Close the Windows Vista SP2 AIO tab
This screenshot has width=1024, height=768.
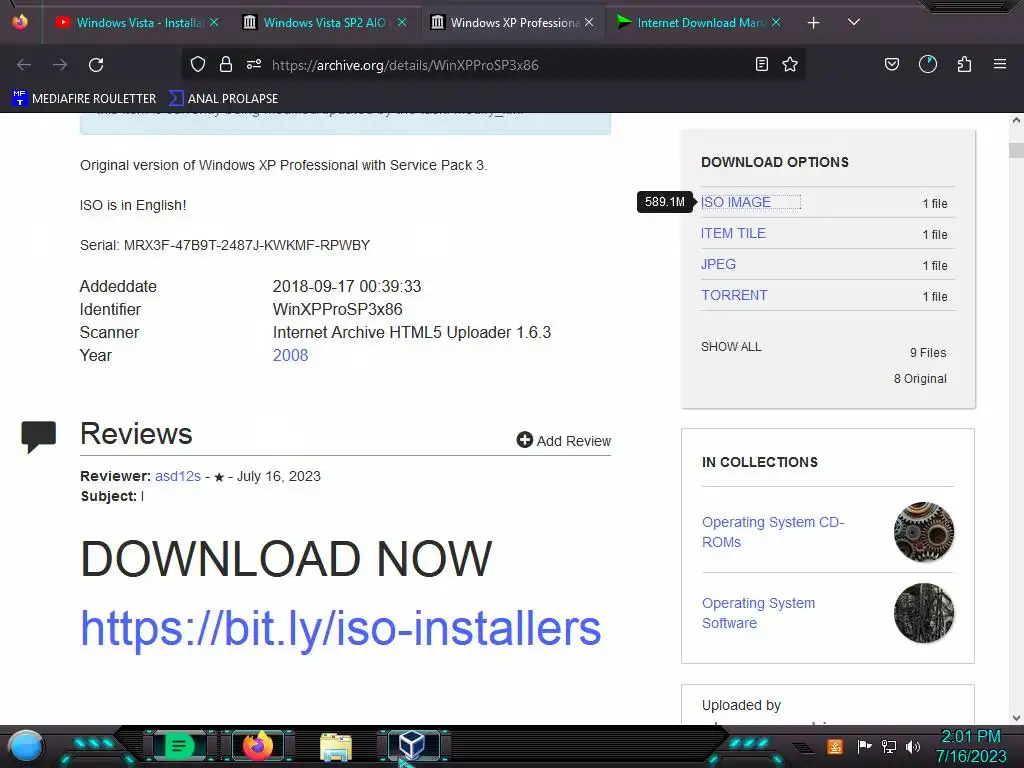(402, 22)
